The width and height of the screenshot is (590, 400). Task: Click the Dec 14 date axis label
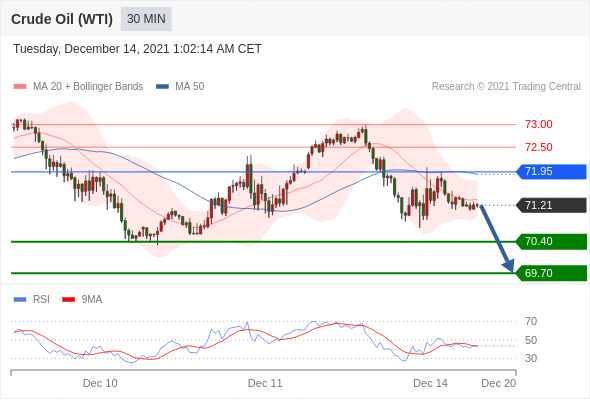[430, 383]
